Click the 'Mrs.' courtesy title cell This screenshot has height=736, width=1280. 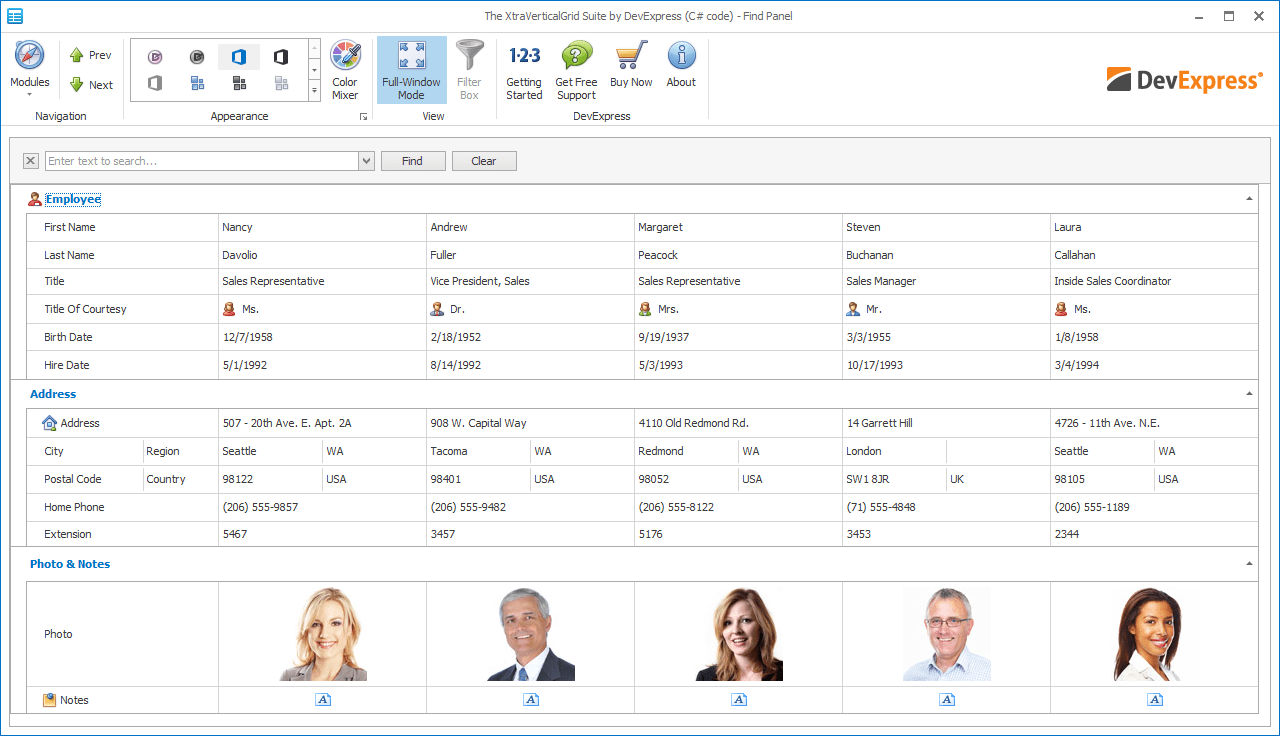point(738,309)
